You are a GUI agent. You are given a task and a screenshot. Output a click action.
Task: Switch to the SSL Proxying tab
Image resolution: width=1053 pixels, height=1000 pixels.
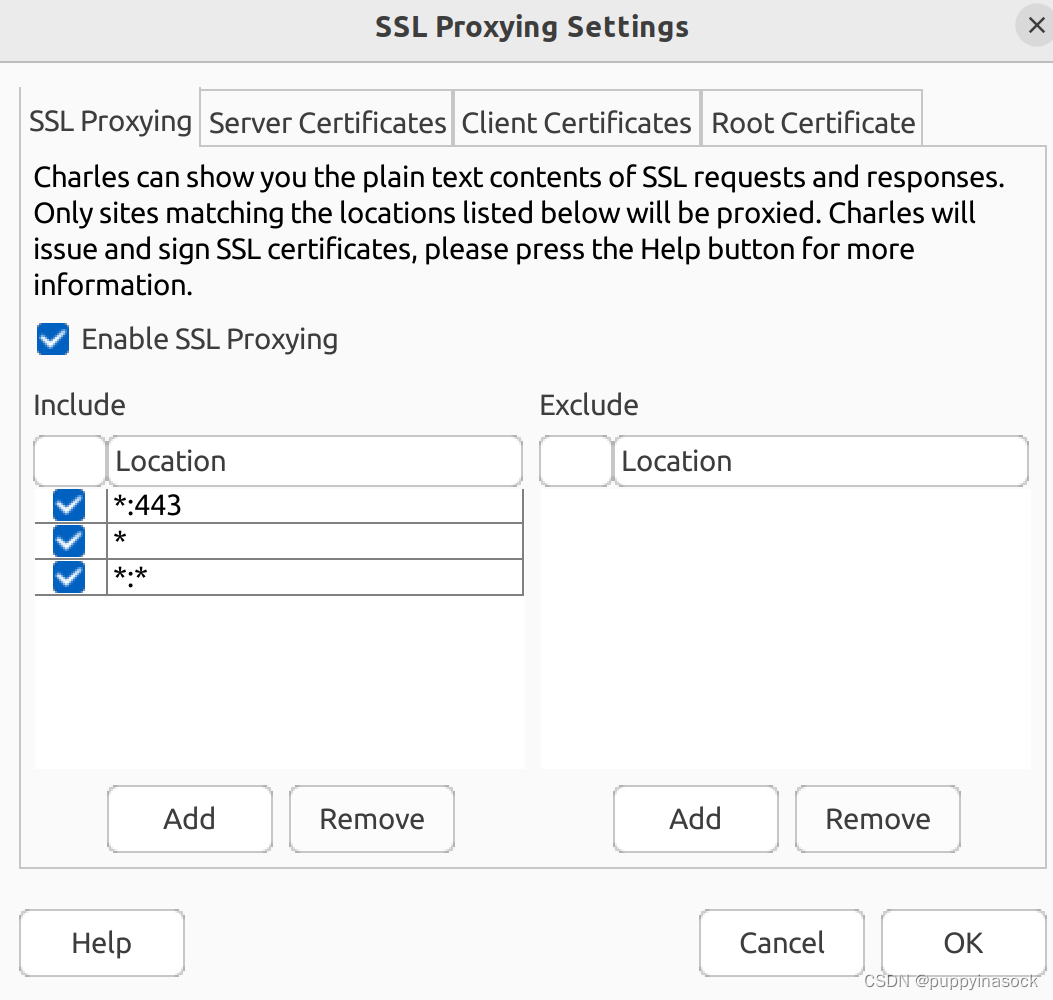110,122
